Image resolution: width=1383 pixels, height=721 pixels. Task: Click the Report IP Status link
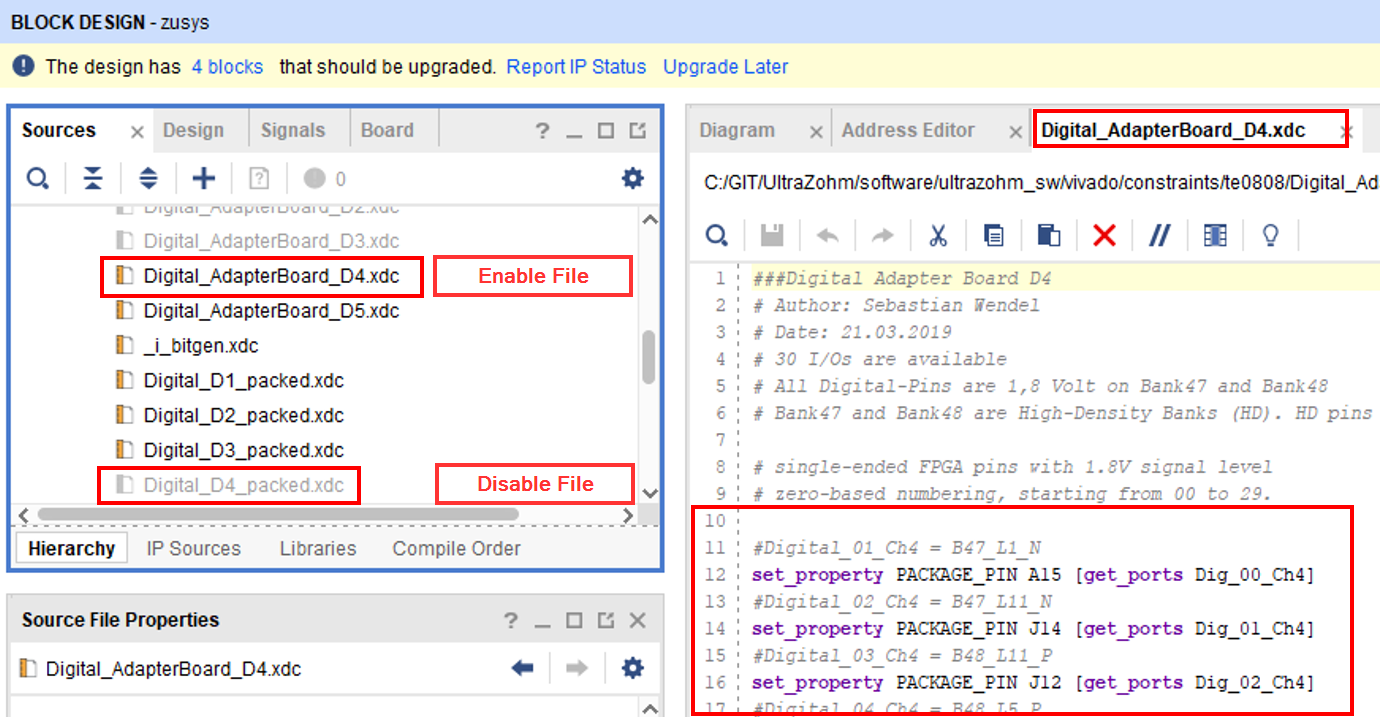click(576, 67)
